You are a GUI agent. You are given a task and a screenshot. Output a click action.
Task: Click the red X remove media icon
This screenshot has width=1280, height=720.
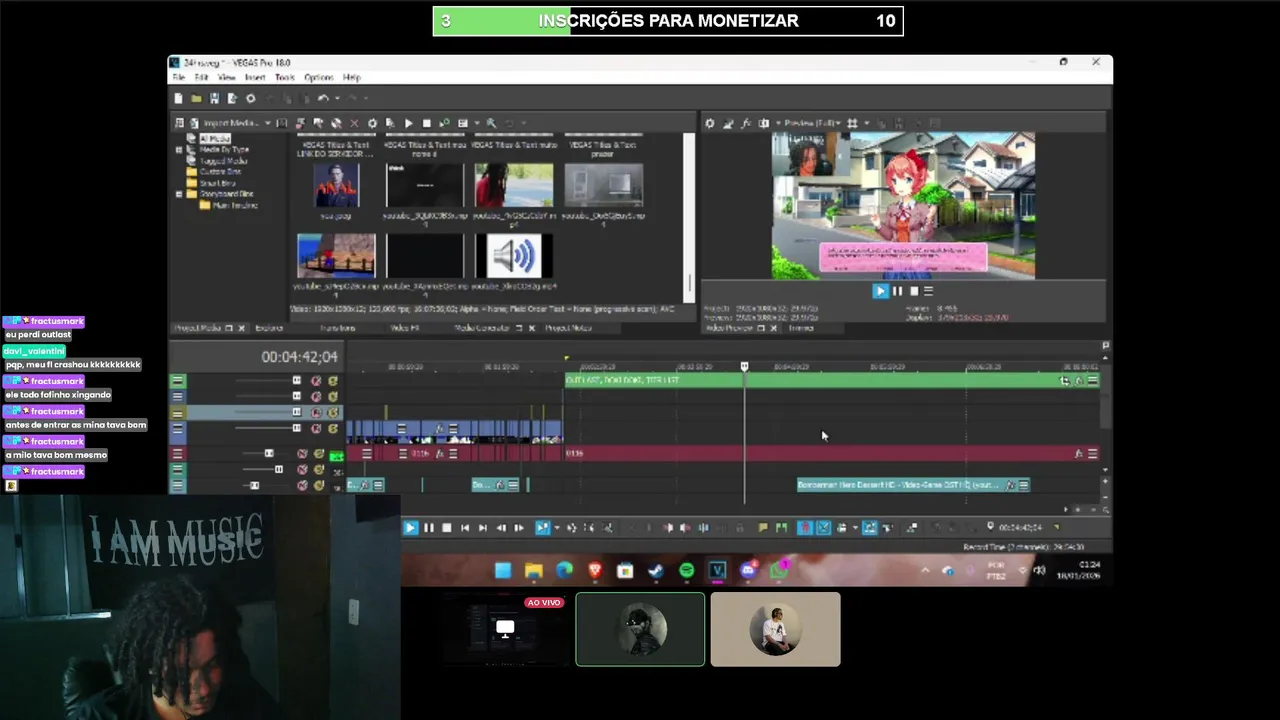pos(354,123)
